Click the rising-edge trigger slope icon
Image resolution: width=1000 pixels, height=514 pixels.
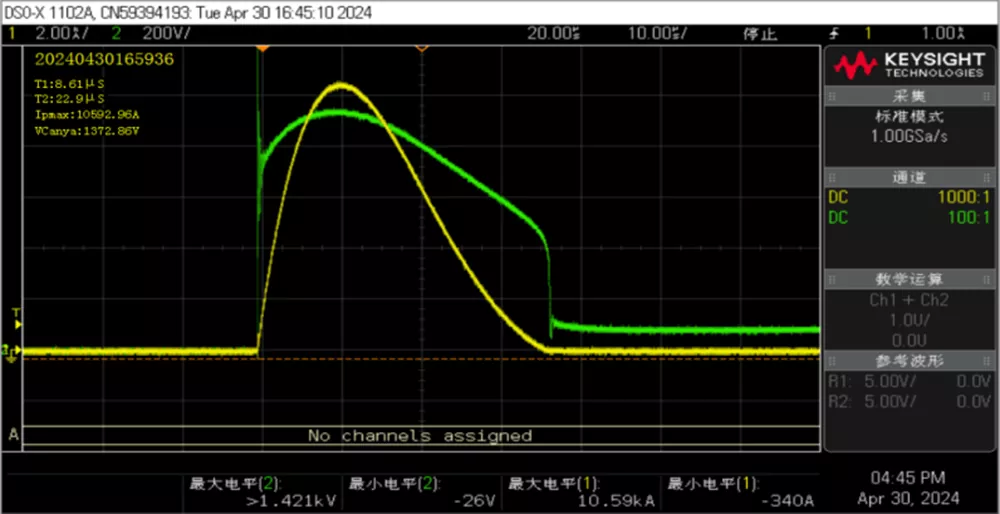click(833, 34)
